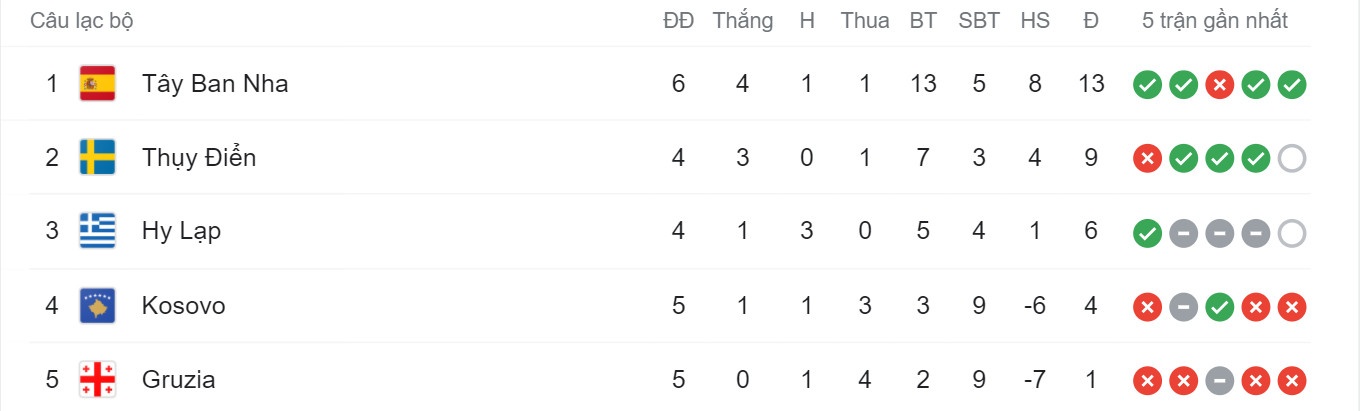This screenshot has height=411, width=1360.
Task: Click Sweden's red loss icon in recent matches
Action: tap(1147, 159)
